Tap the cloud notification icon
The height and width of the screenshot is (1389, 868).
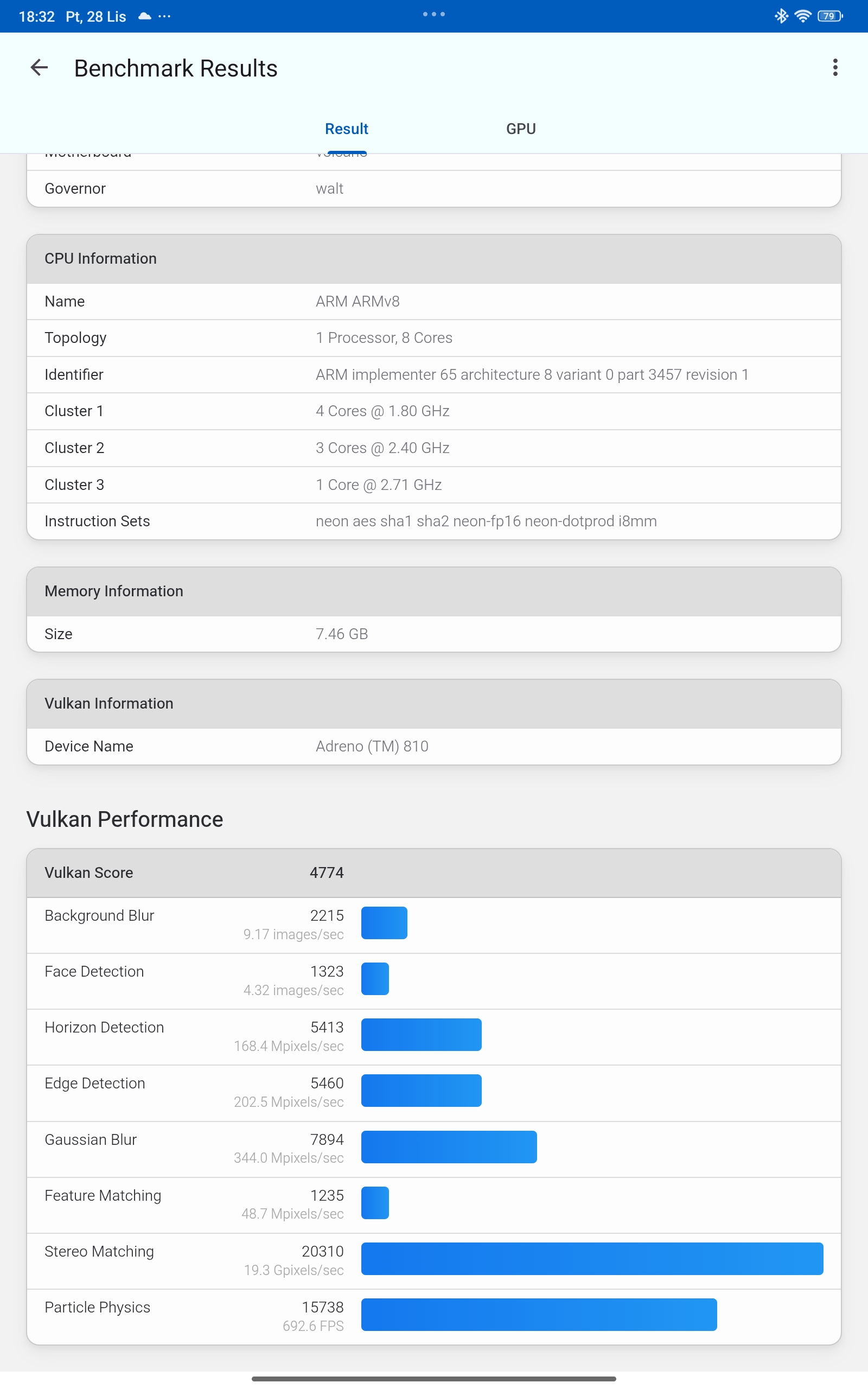[145, 16]
